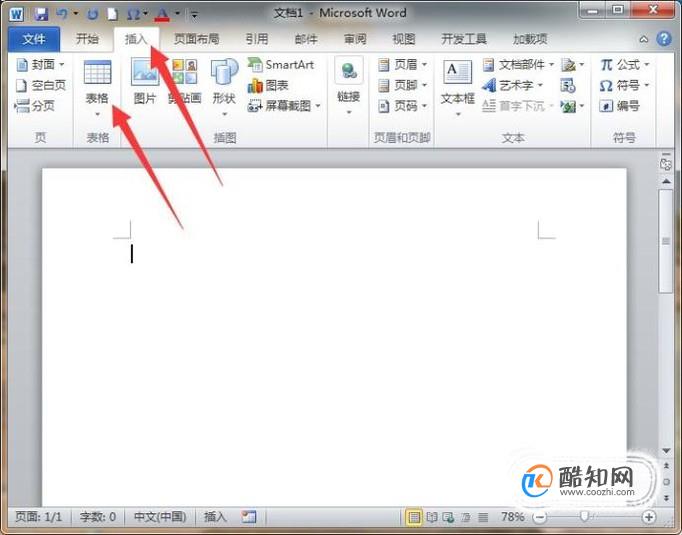The image size is (682, 535).
Task: Switch to Full Screen Reading view
Action: tap(431, 517)
